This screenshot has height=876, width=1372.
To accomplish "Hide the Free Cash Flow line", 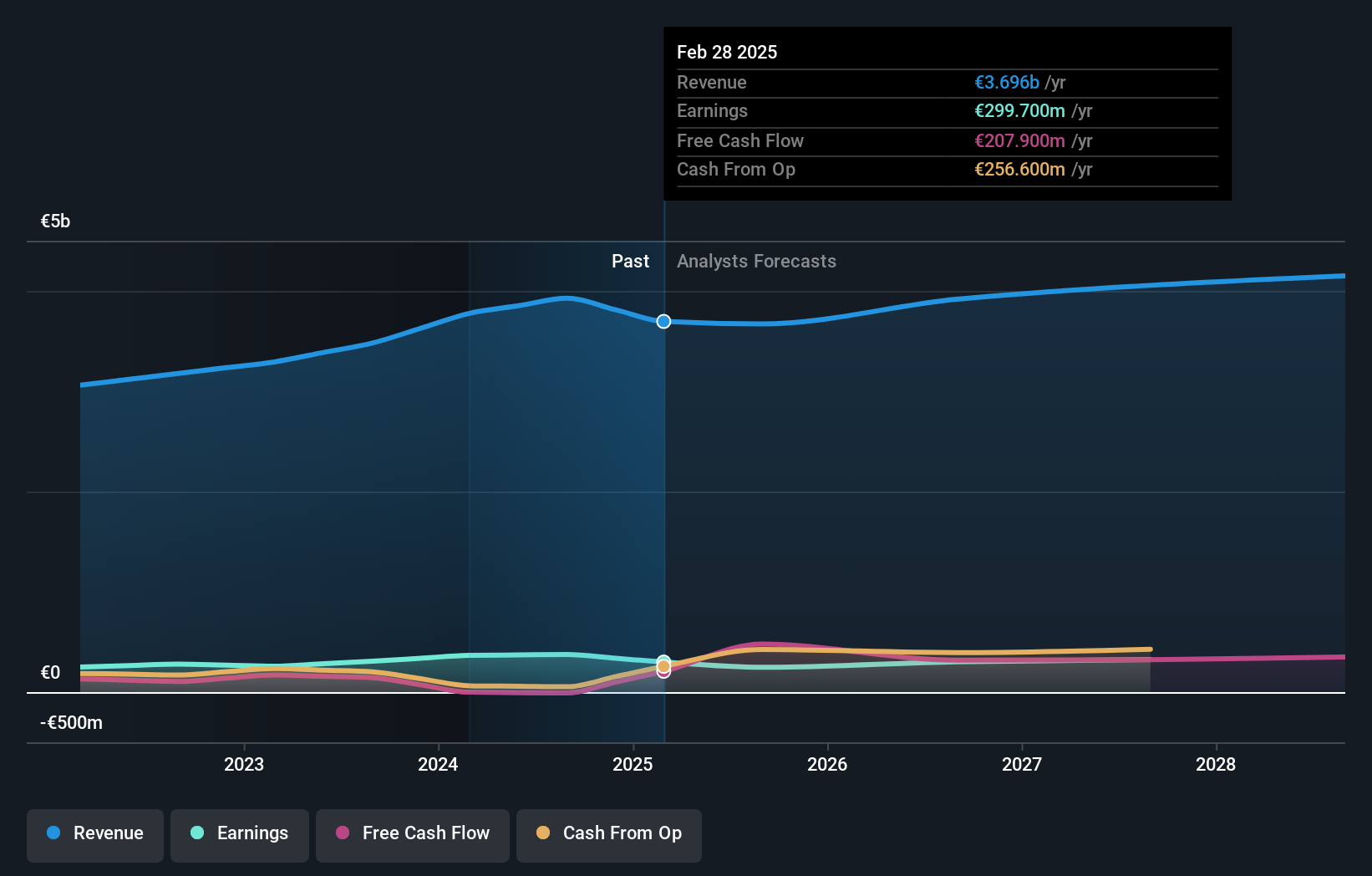I will point(412,834).
